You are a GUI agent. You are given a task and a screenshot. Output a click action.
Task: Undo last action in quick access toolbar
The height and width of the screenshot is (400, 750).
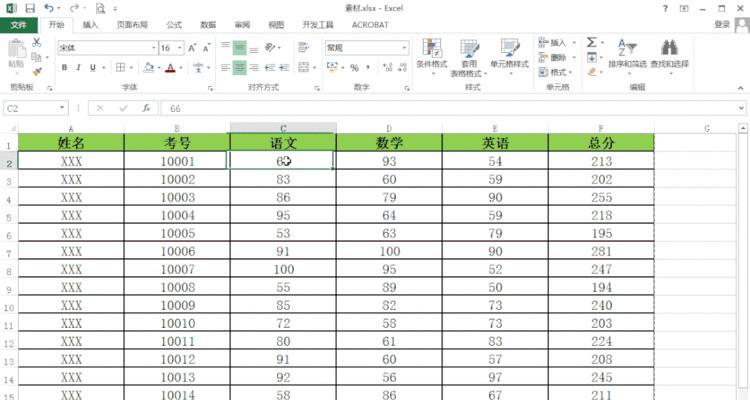49,8
